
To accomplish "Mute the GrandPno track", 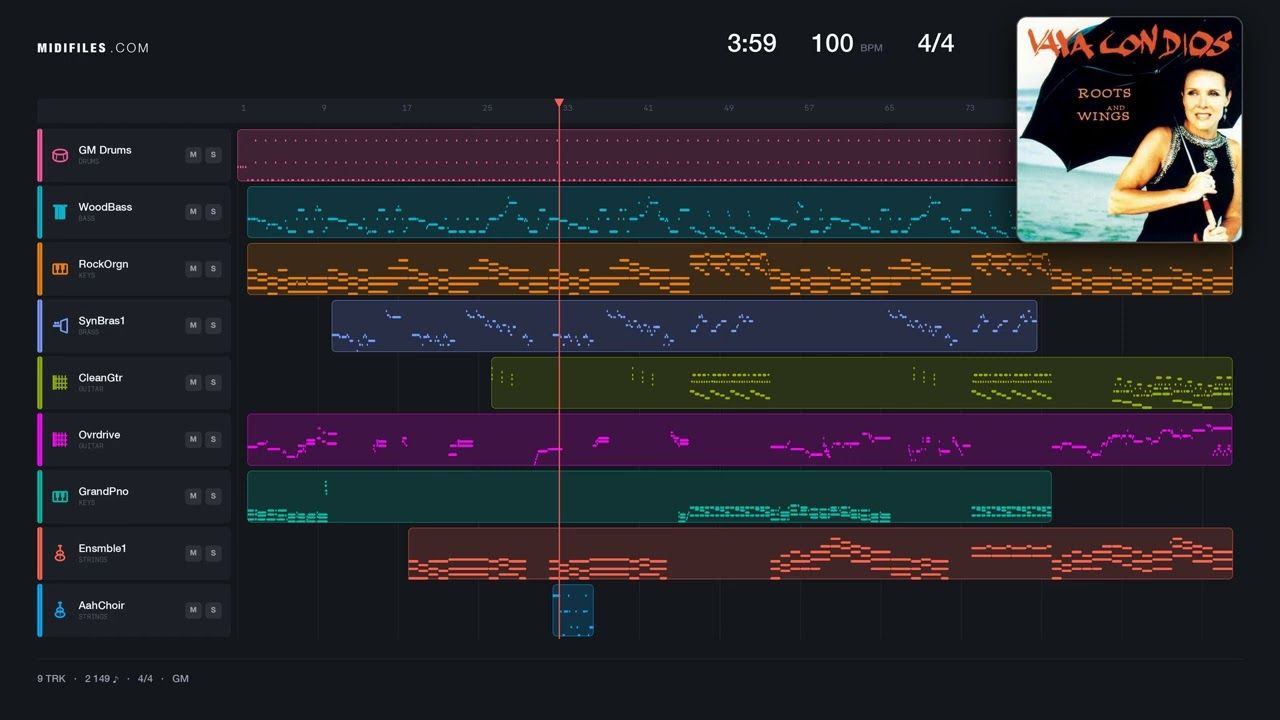I will [193, 496].
